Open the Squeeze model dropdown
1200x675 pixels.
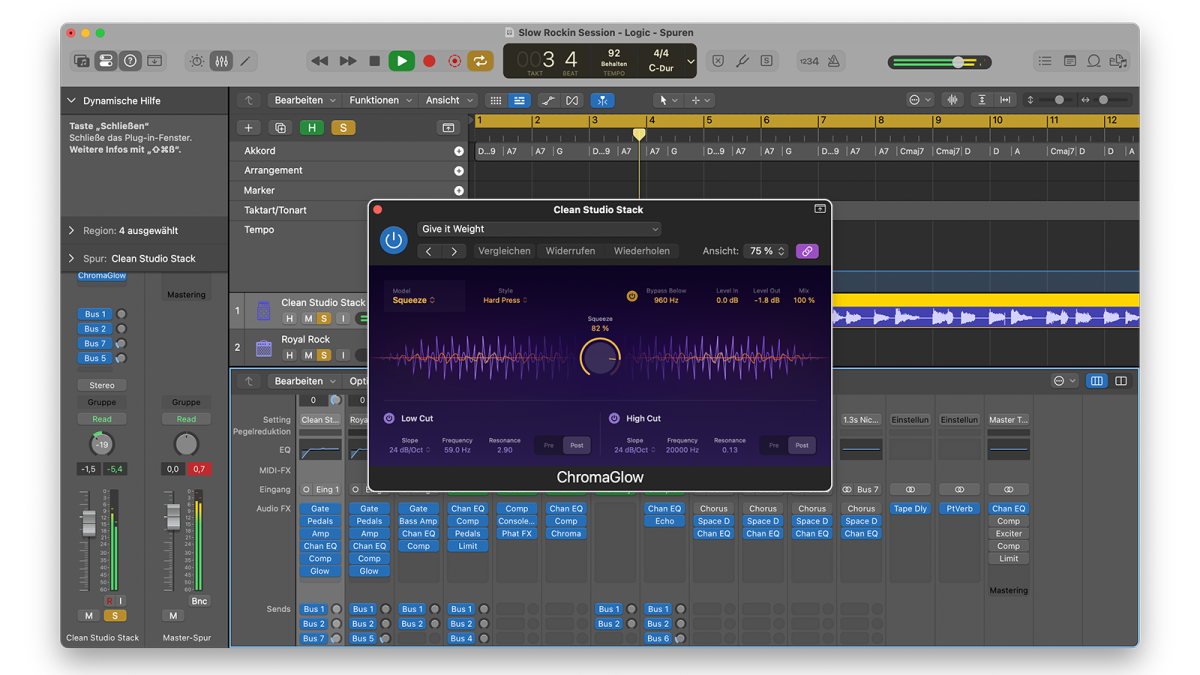click(x=413, y=300)
